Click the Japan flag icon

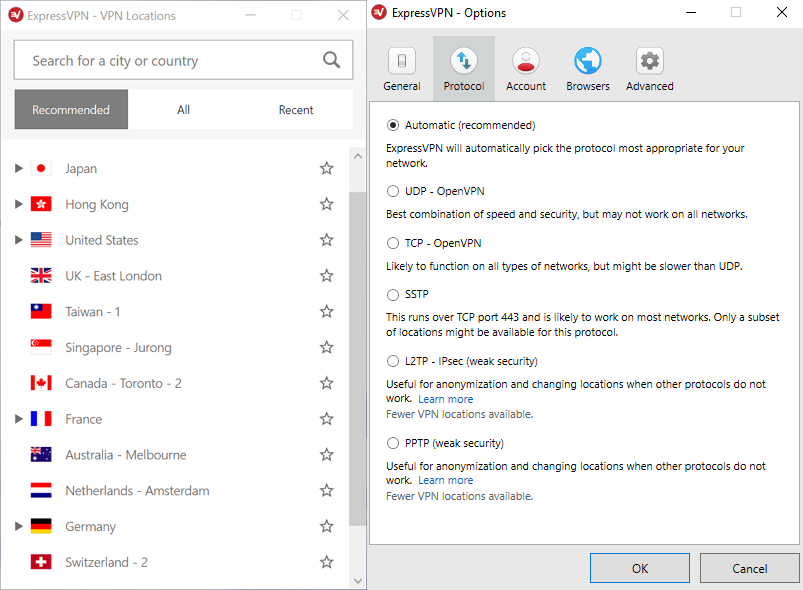[41, 168]
